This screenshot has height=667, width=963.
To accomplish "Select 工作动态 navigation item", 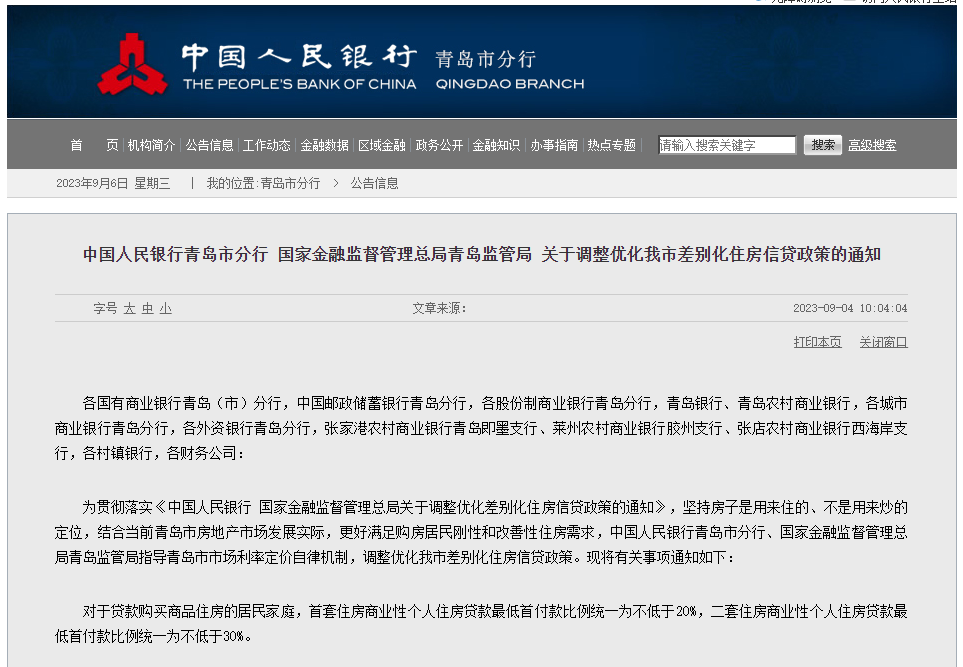I will 267,145.
